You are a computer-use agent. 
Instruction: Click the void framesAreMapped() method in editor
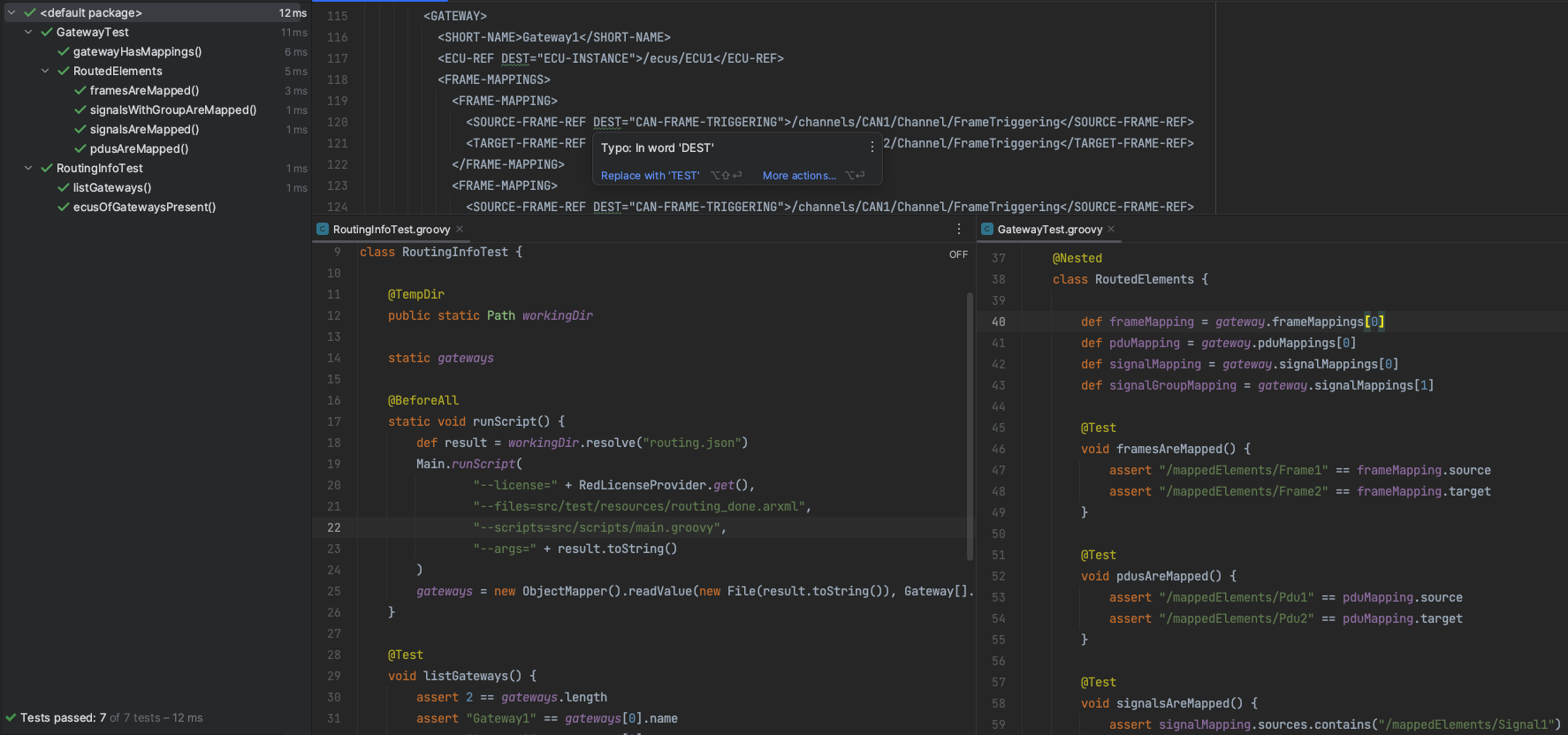pos(1166,449)
